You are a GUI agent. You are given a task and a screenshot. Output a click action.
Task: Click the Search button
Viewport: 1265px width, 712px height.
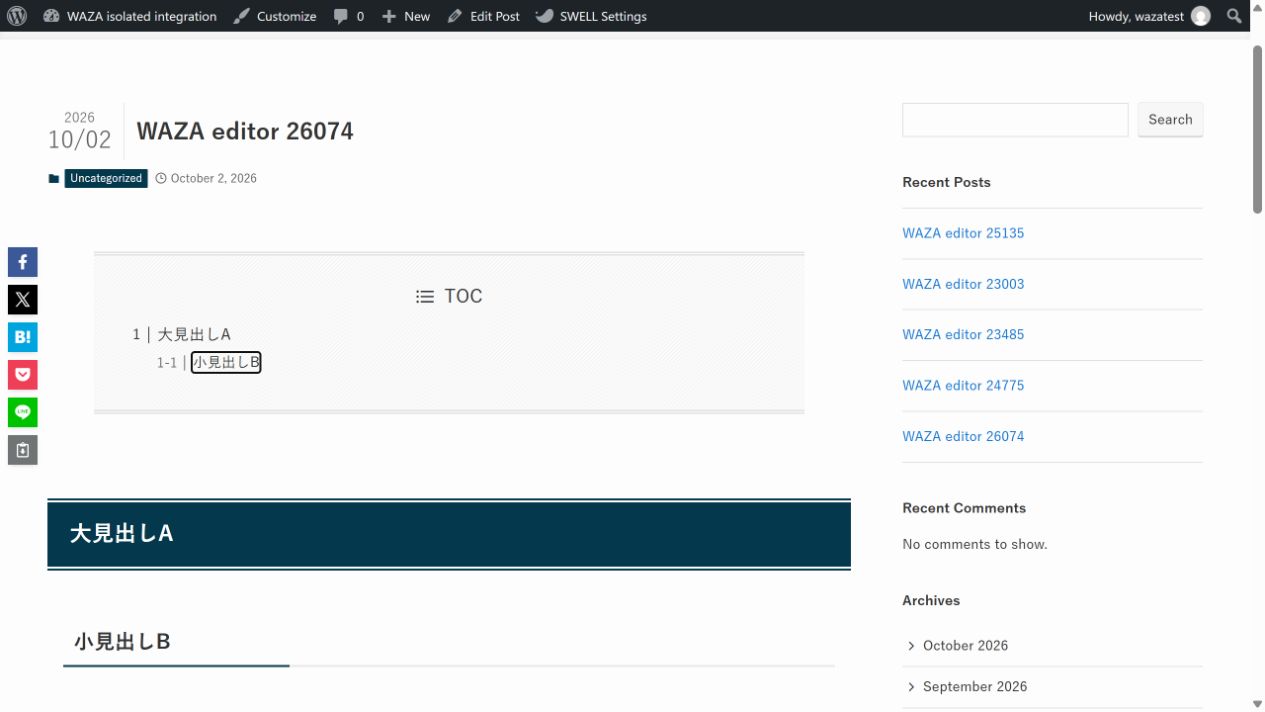(x=1170, y=119)
